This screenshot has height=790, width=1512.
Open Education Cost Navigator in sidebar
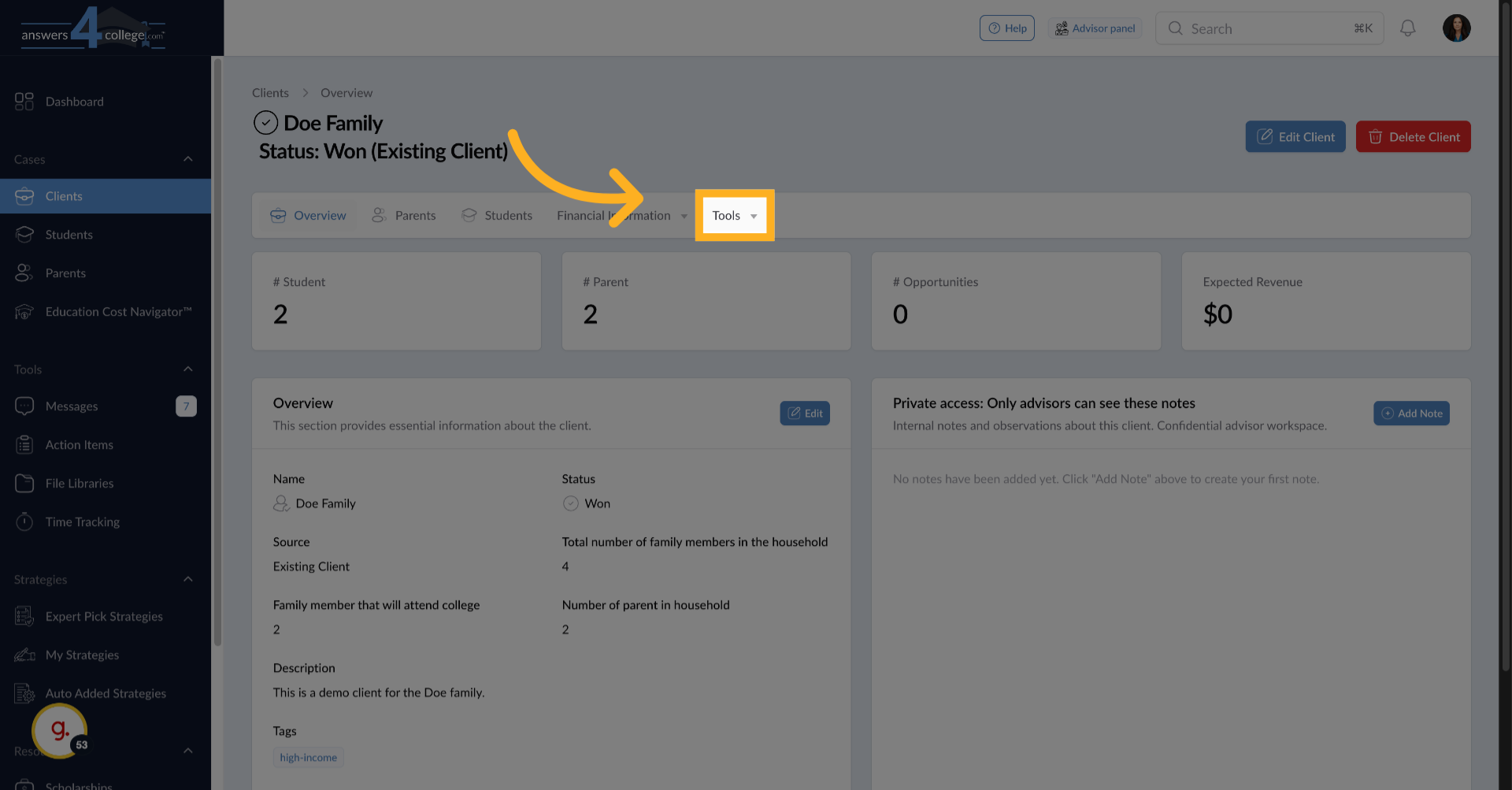point(118,312)
